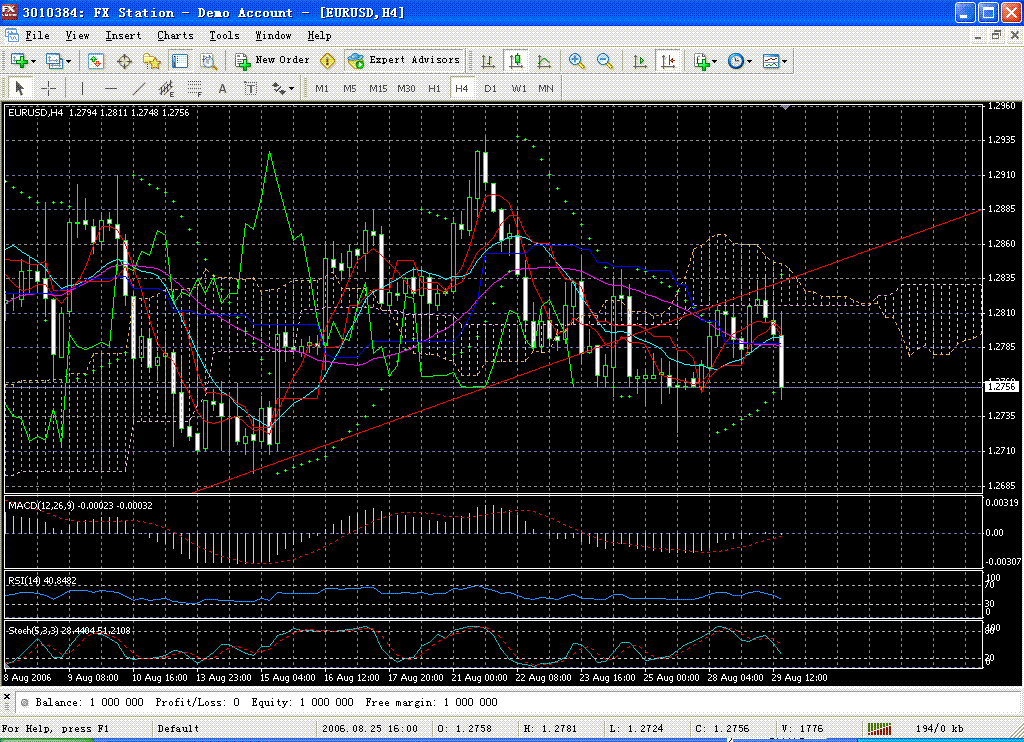
Task: Select the crosshair cursor tool
Action: (48, 88)
